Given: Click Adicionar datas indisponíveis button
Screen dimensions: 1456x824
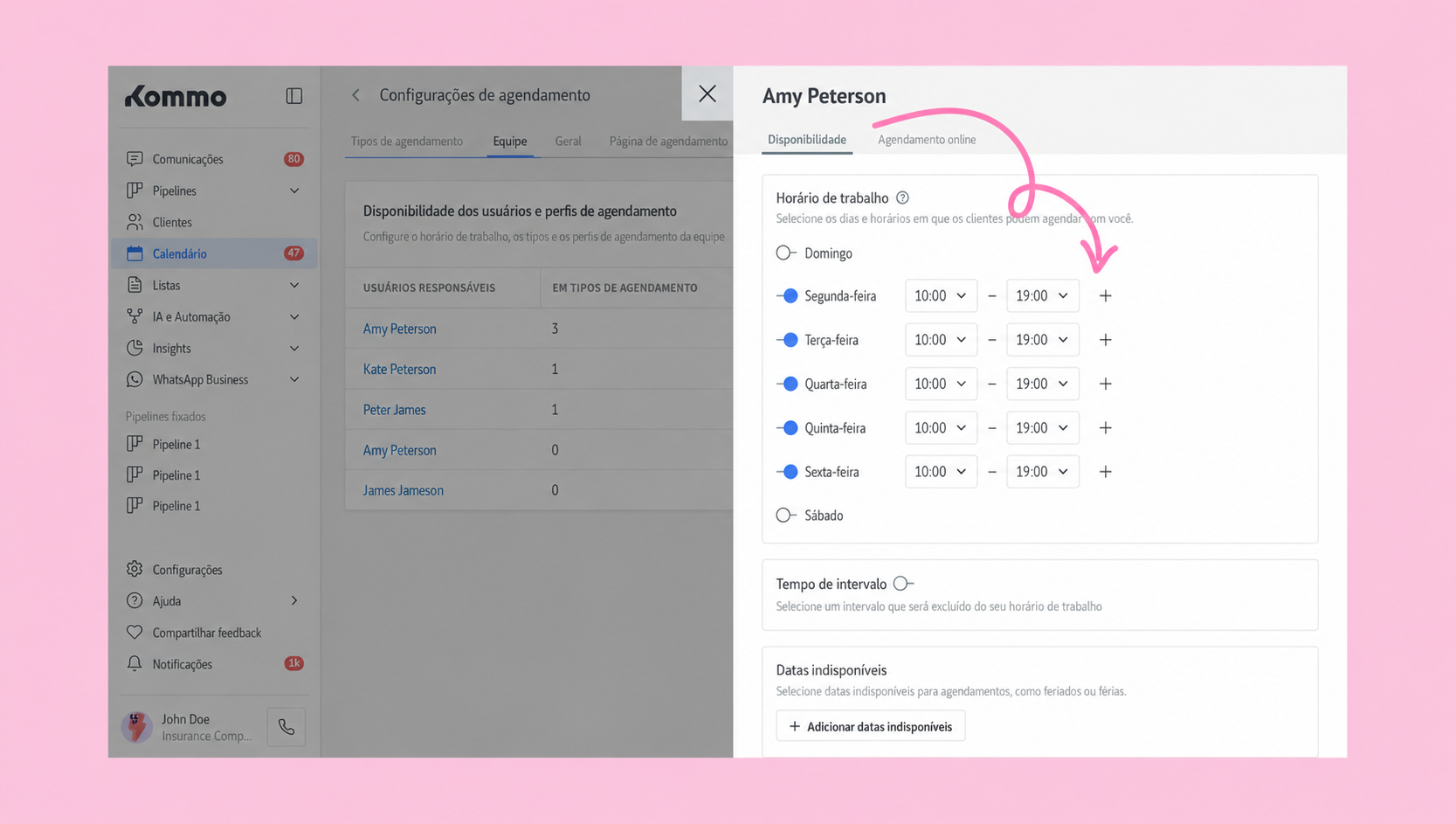Looking at the screenshot, I should (x=871, y=726).
